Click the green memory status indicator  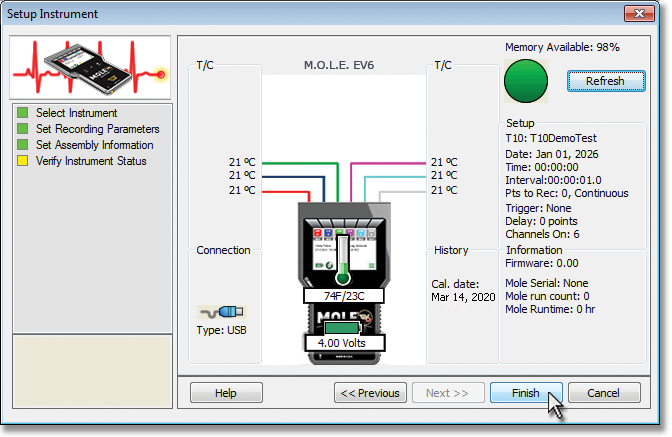526,81
